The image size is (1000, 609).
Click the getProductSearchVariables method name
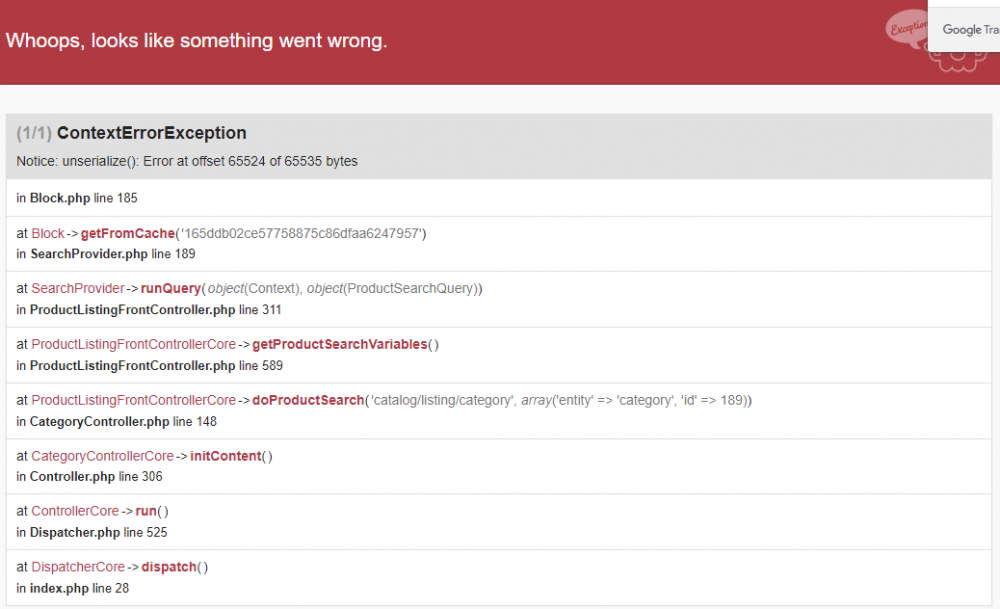pyautogui.click(x=339, y=344)
